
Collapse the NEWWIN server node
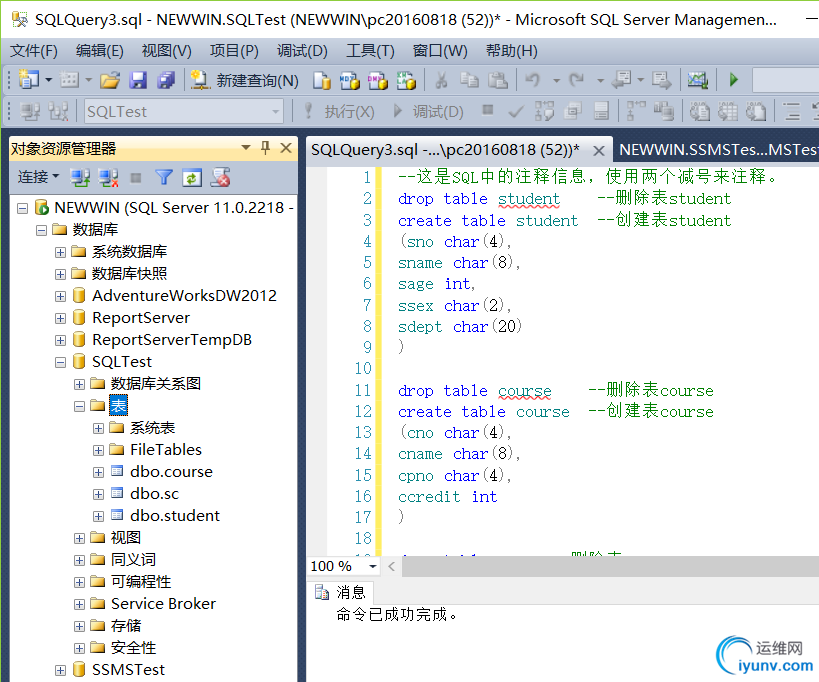pyautogui.click(x=22, y=208)
